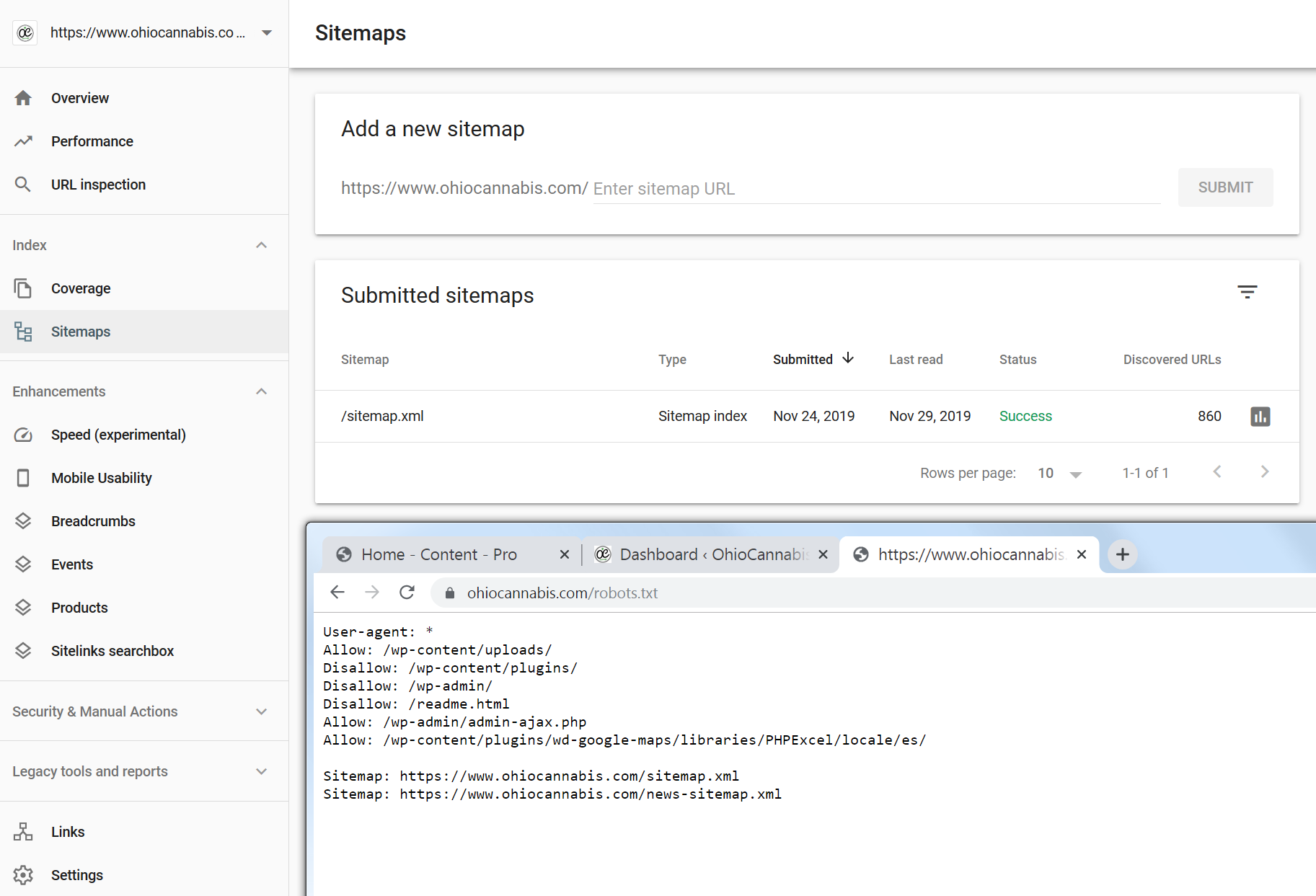Click the browser address bar URL
Viewport: 1316px width, 896px height.
click(x=562, y=593)
